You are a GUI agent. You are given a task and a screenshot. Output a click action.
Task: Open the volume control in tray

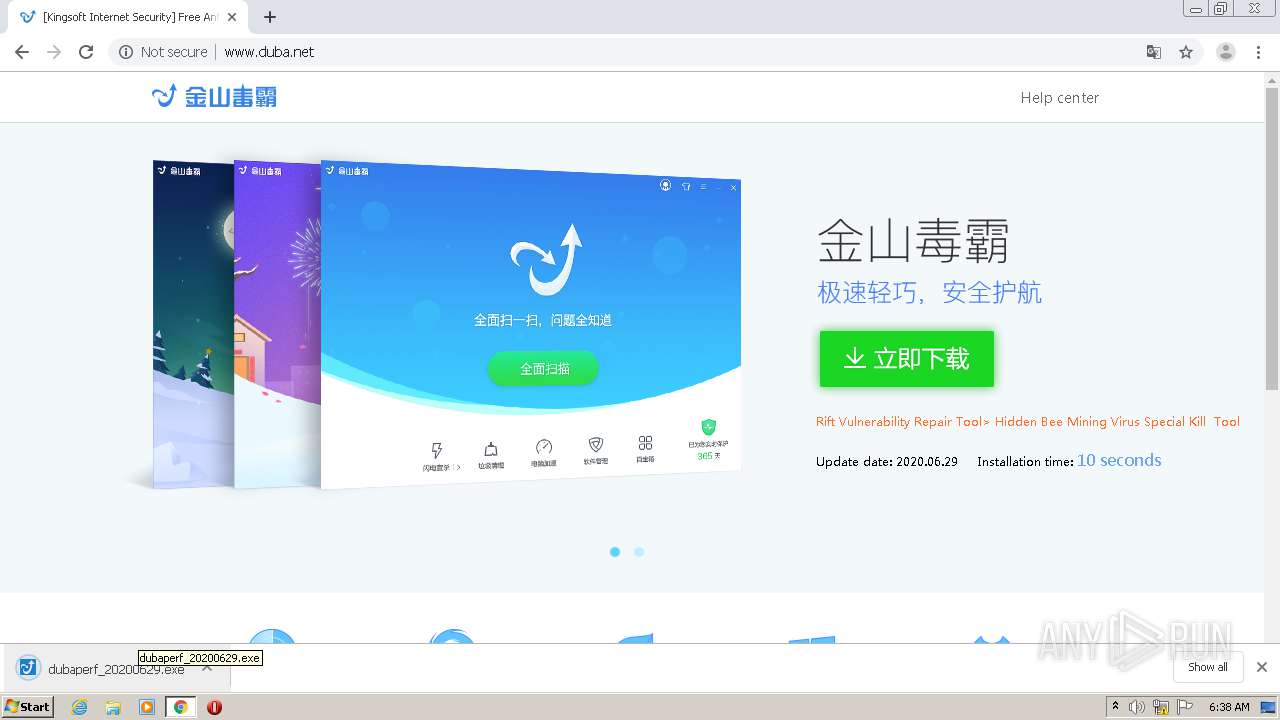coord(1137,707)
